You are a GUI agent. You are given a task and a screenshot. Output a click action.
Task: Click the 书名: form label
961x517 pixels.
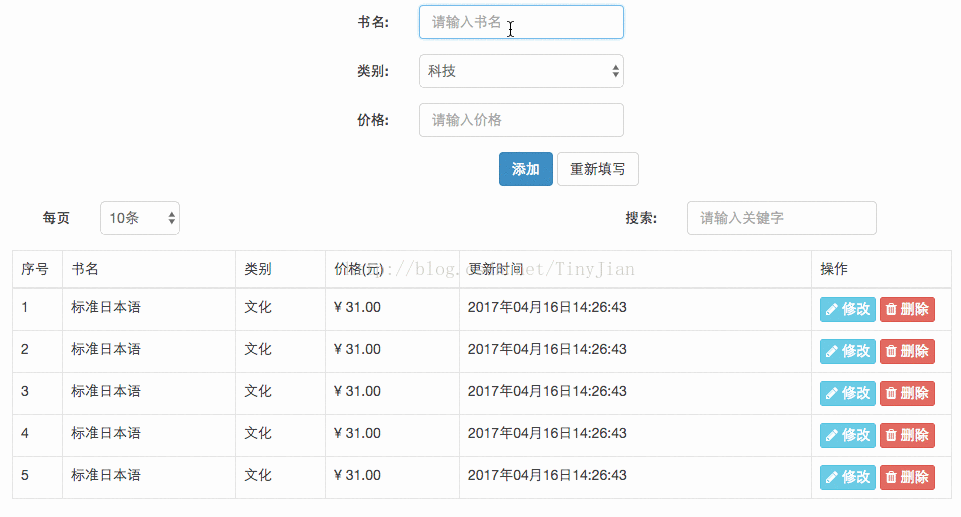(x=373, y=22)
